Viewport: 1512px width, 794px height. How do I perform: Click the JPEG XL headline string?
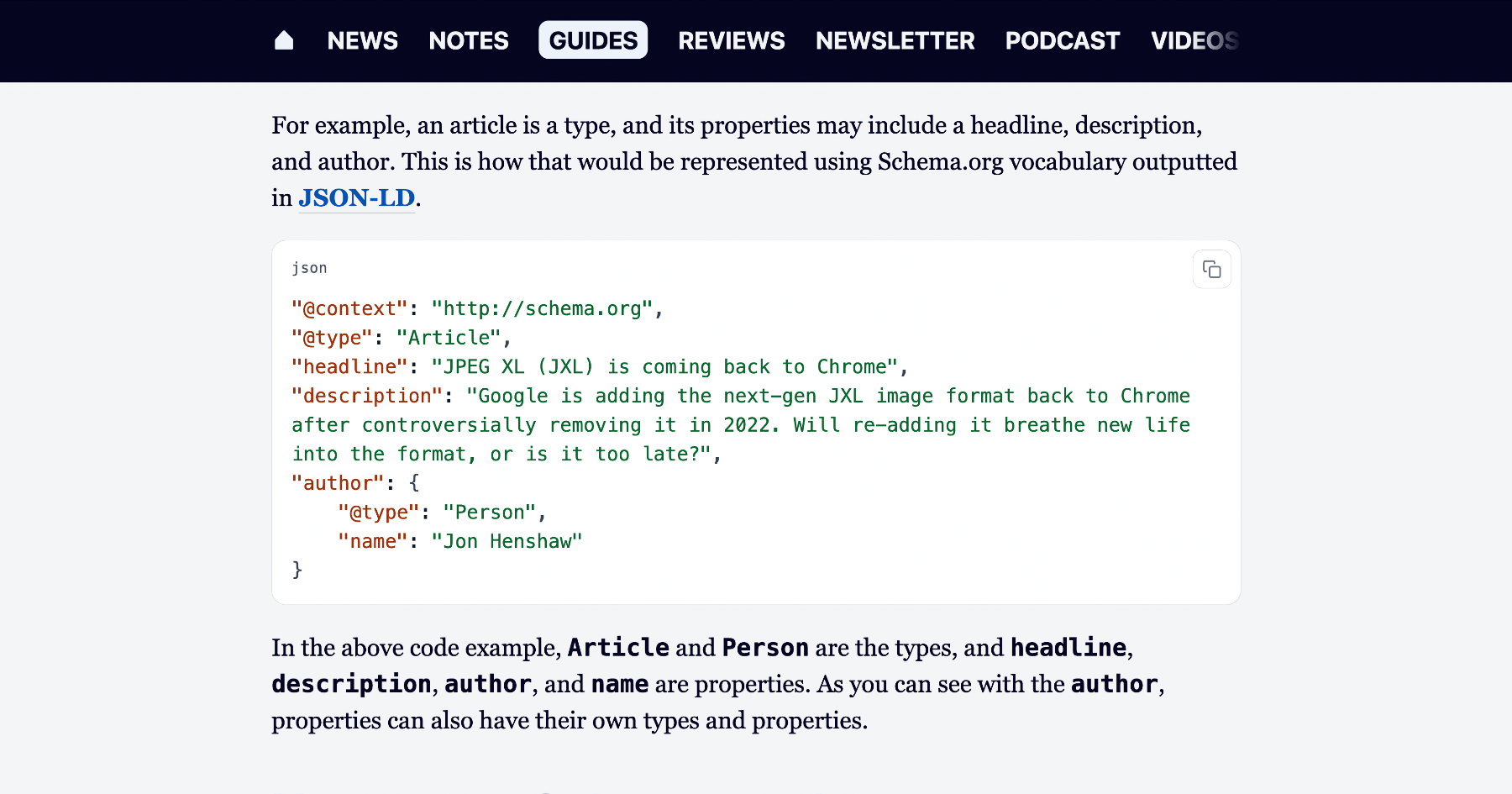(x=664, y=367)
